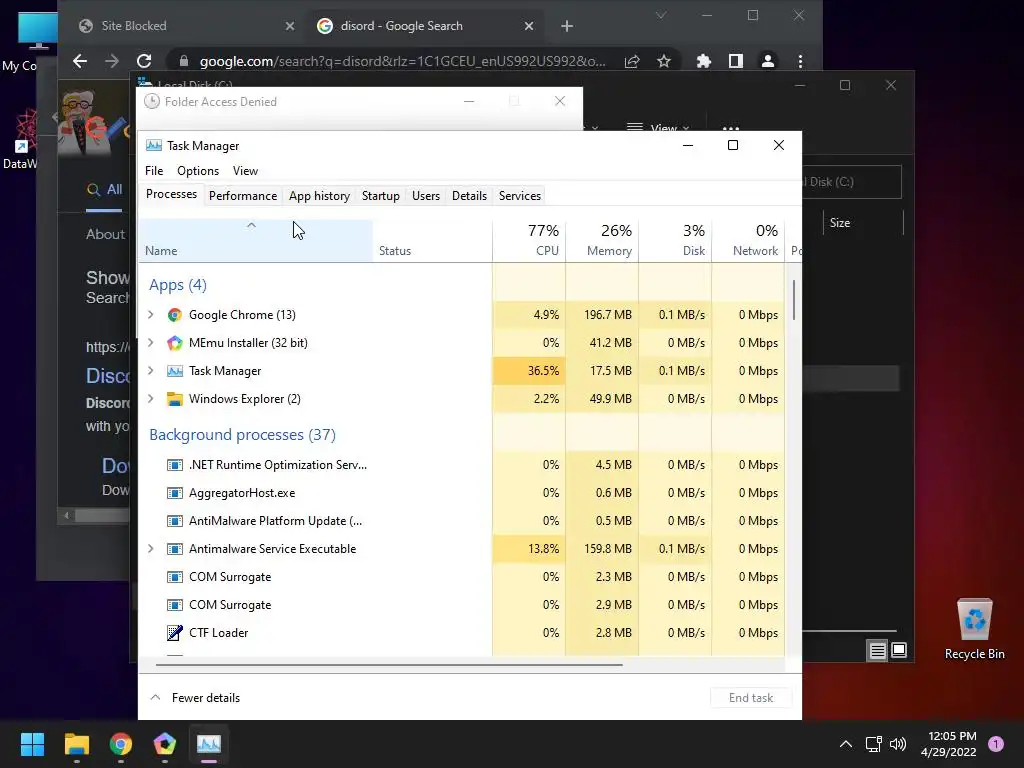Screen dimensions: 1024x768
Task: Click the process list vertical scrollbar
Action: (794, 300)
